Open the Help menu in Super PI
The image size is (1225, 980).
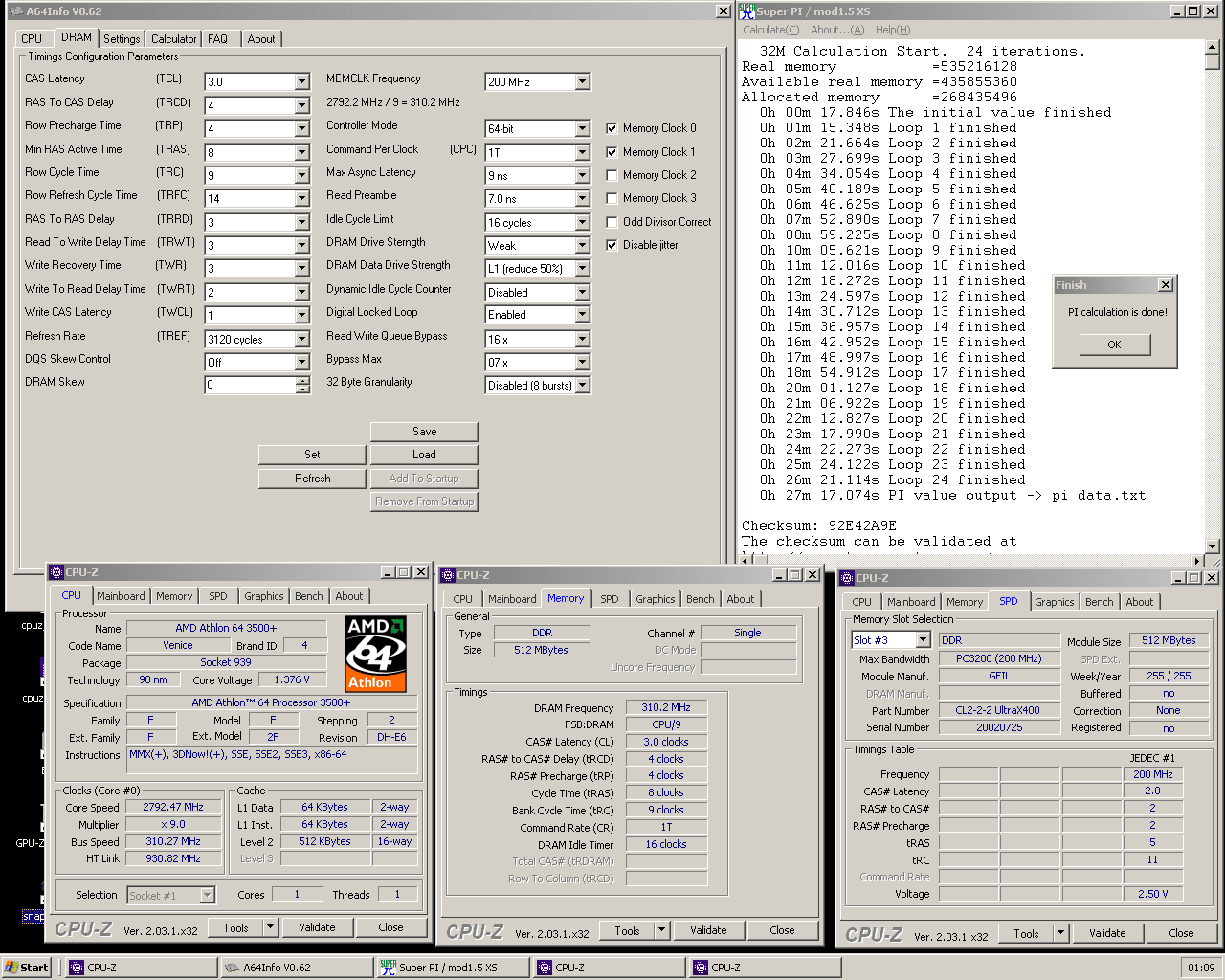click(x=893, y=30)
